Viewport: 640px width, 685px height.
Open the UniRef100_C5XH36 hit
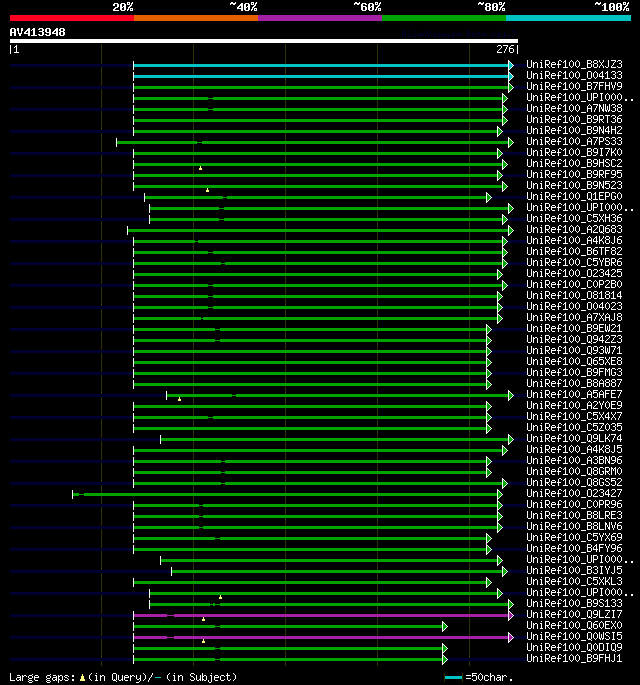point(574,218)
